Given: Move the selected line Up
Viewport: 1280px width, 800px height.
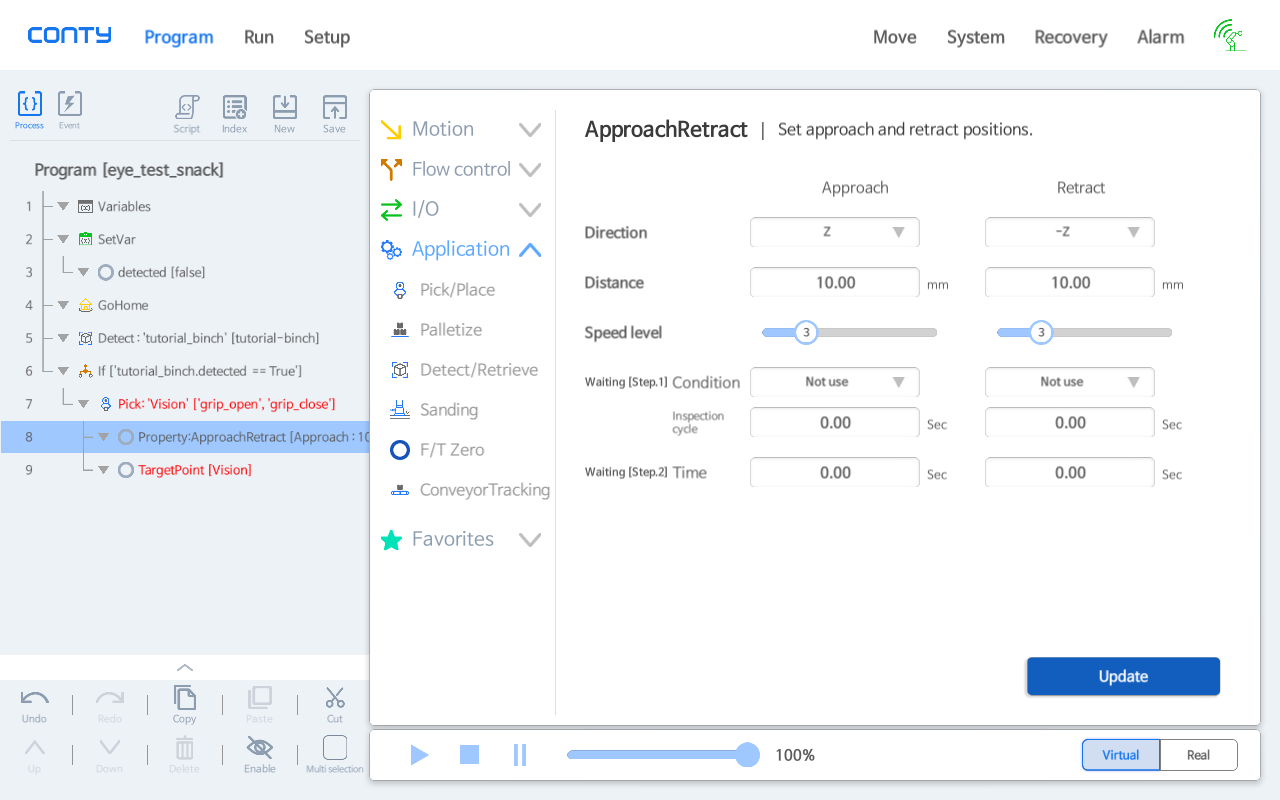Looking at the screenshot, I should tap(34, 755).
